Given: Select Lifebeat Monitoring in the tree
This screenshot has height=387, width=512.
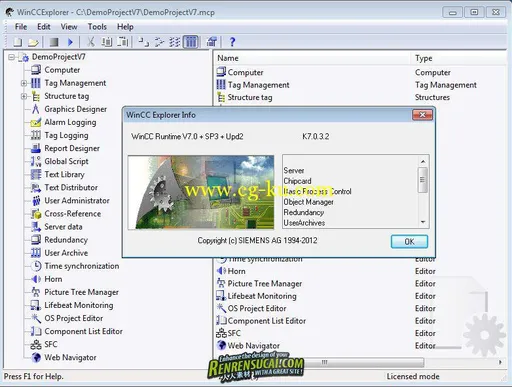Looking at the screenshot, I should 79,305.
